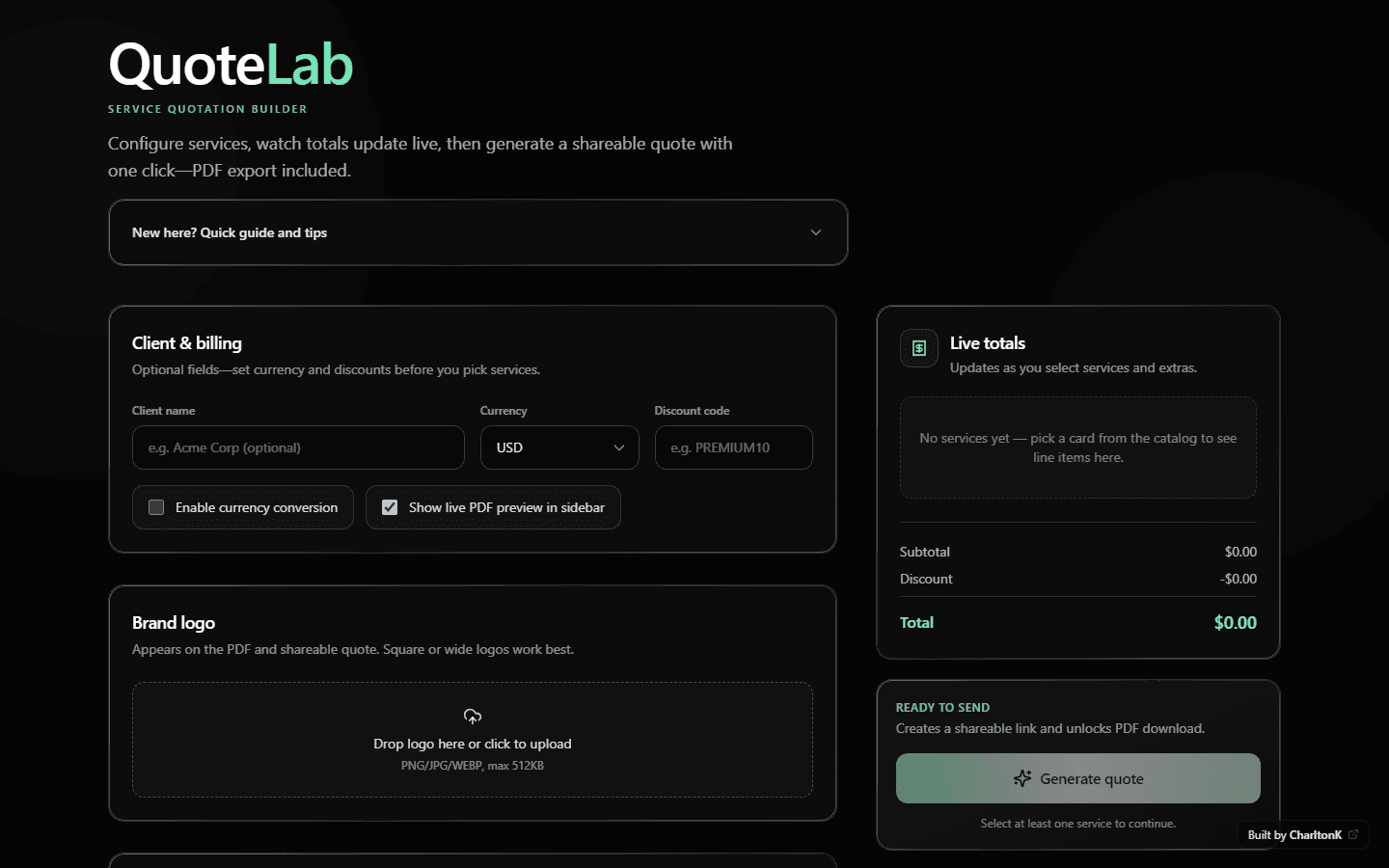
Task: Click the chevron on the quick guide panel
Action: tap(816, 232)
